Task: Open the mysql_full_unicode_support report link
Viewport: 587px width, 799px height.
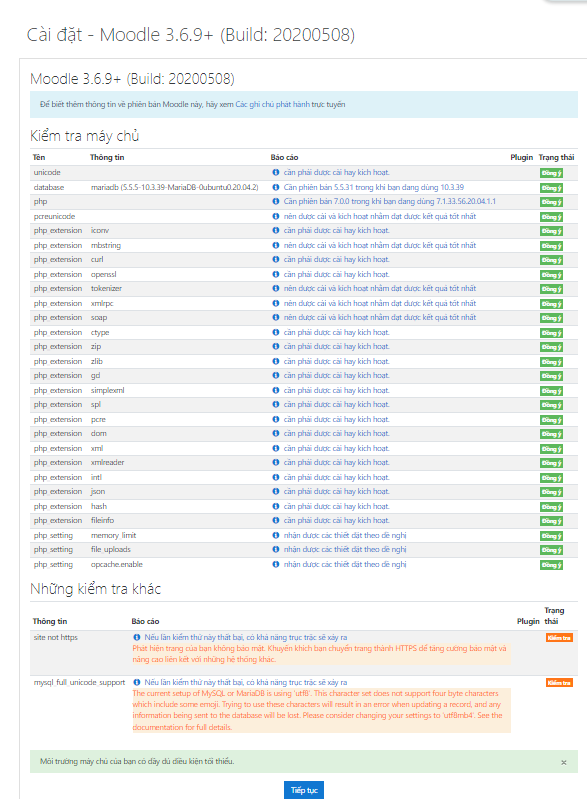Action: (x=246, y=682)
